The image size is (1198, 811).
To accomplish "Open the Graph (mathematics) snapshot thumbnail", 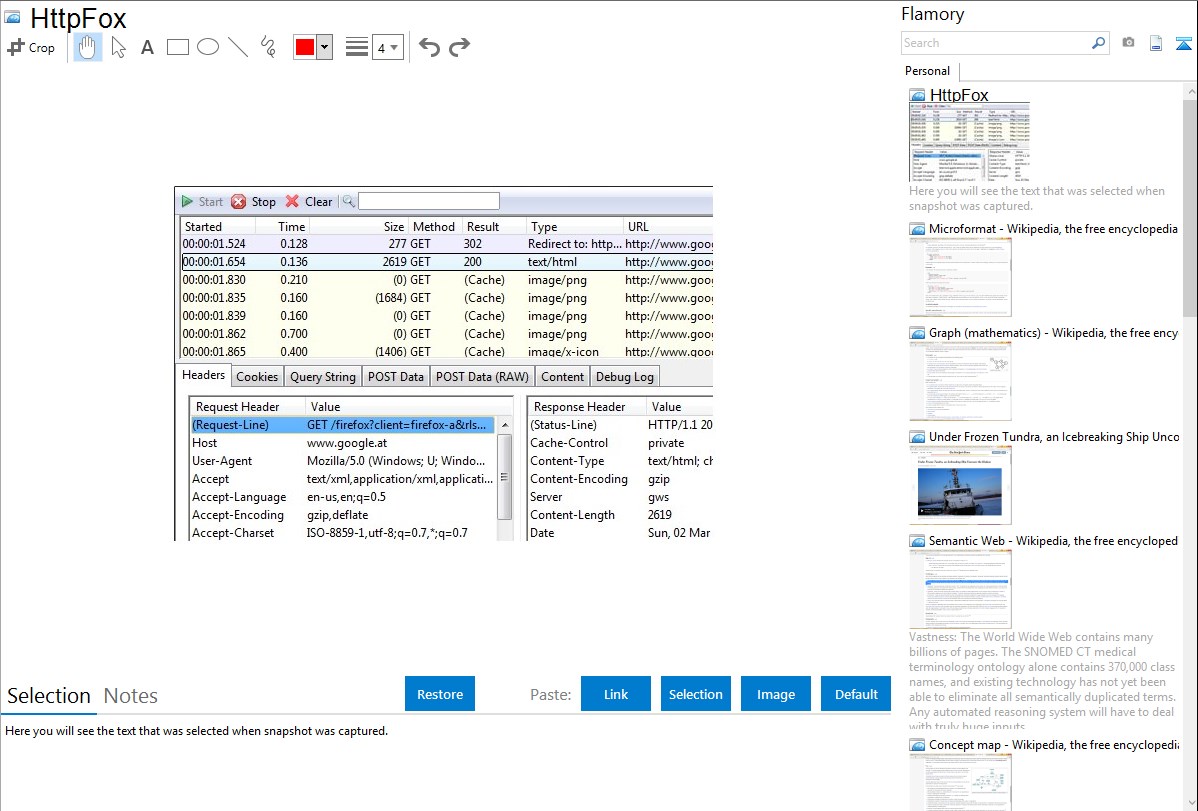I will coord(960,381).
